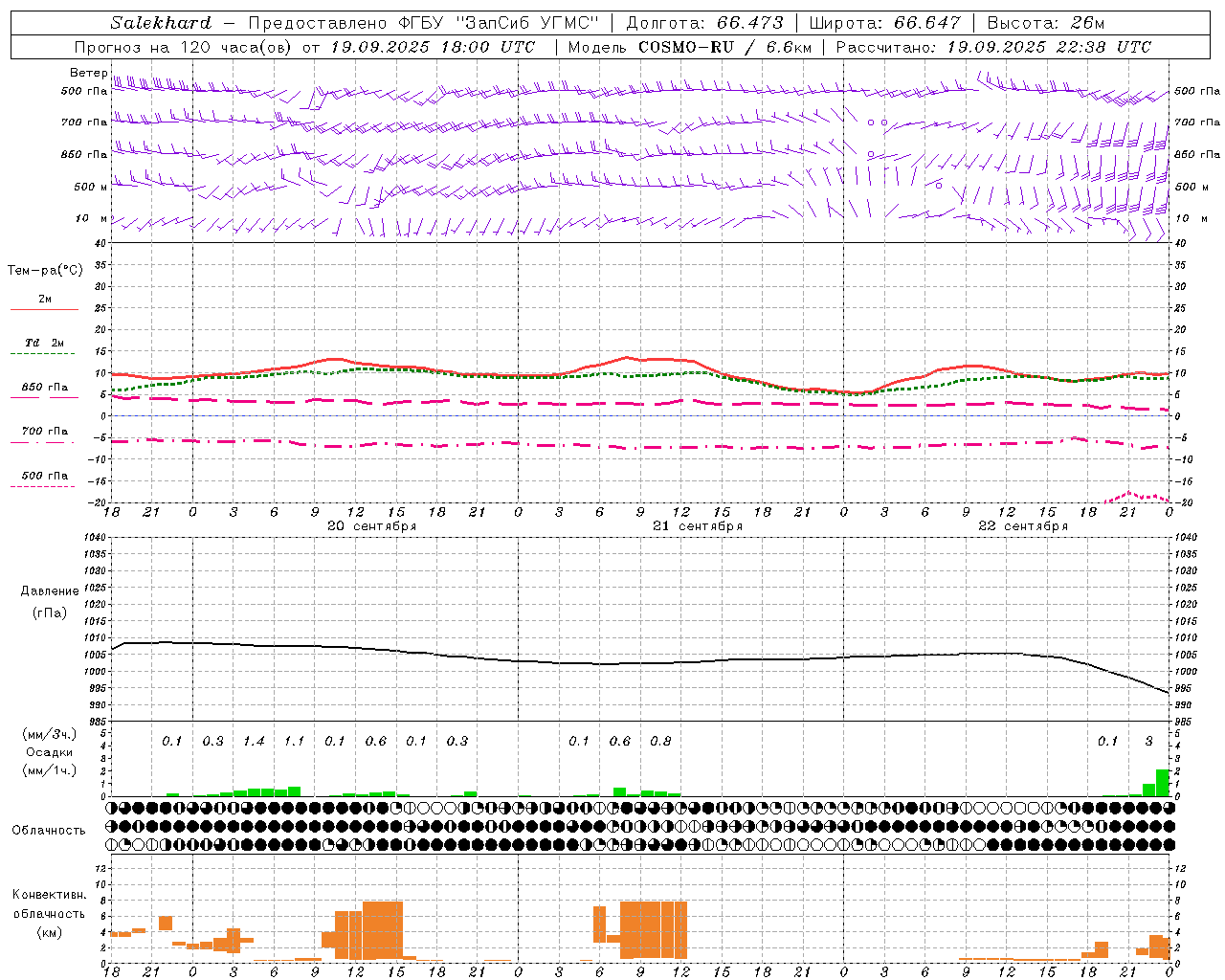Click the 20 сентября date label
The width and height of the screenshot is (1225, 980).
coord(371,526)
